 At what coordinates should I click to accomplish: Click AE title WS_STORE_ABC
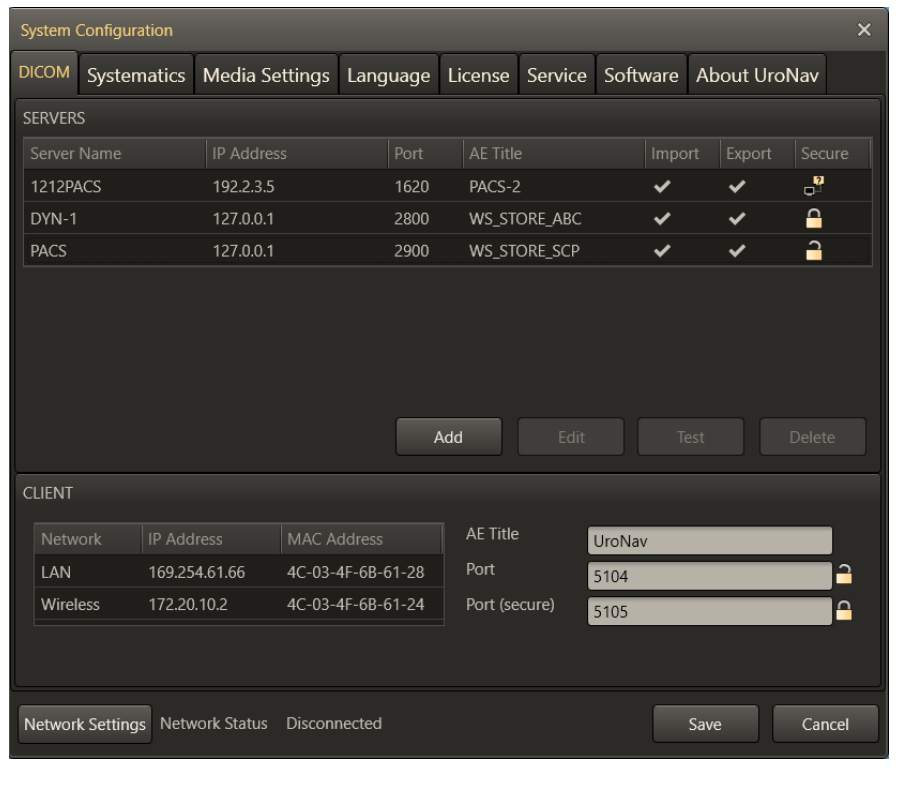(x=525, y=219)
